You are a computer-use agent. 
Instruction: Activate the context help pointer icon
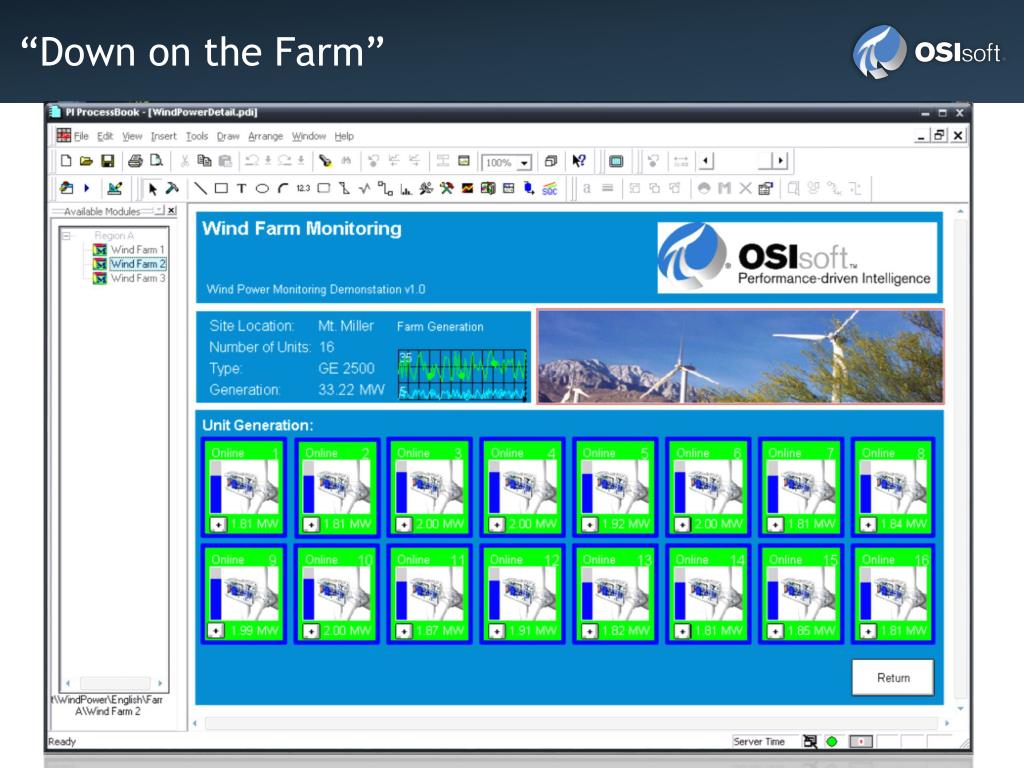pyautogui.click(x=579, y=161)
